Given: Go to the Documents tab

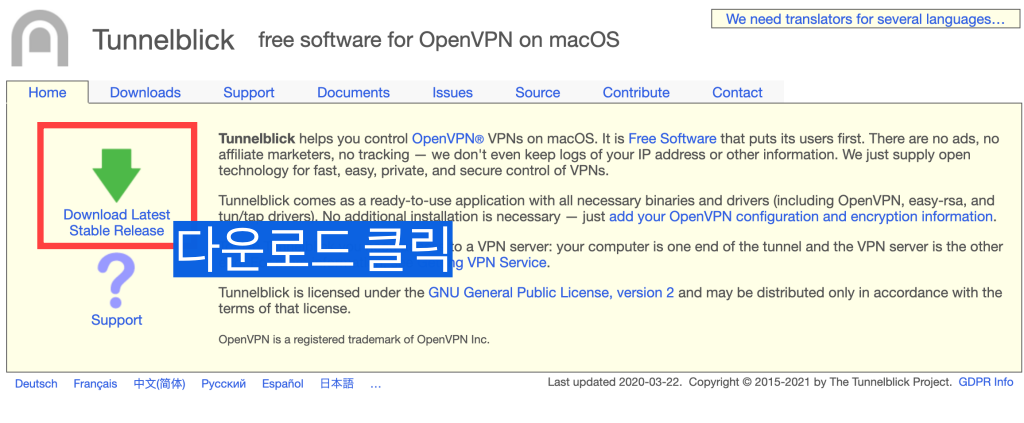Looking at the screenshot, I should point(353,93).
